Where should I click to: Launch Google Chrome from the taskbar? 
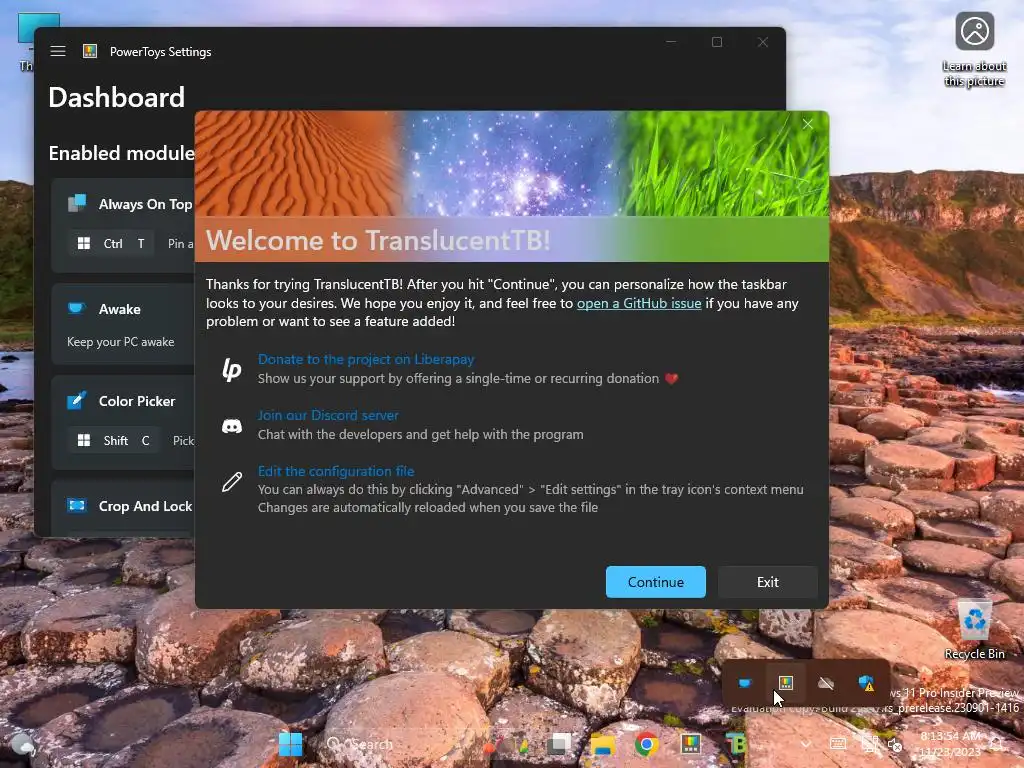point(647,744)
